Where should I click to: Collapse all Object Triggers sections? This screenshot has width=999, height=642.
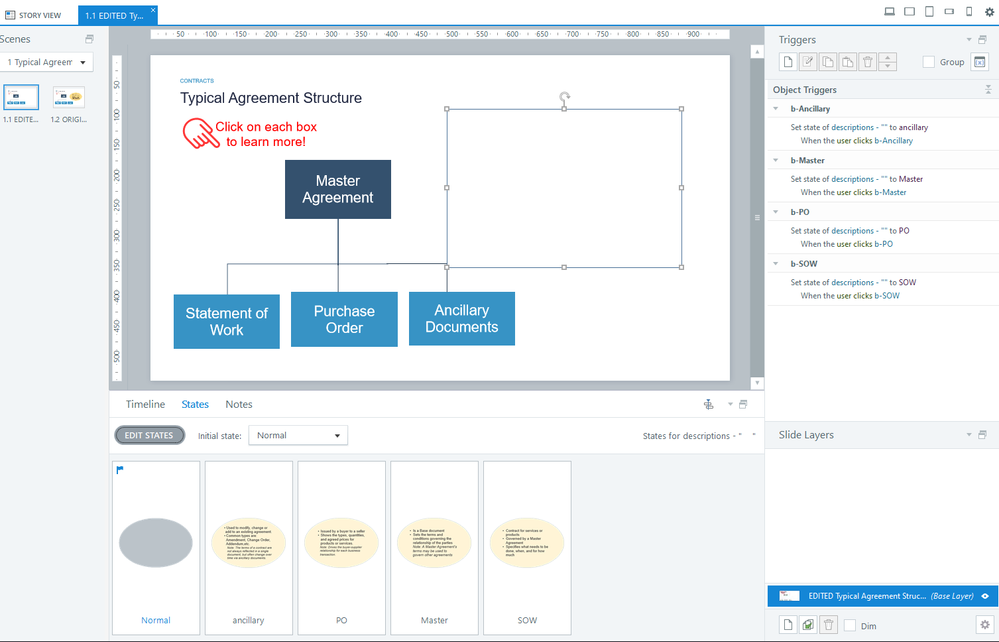tap(988, 90)
